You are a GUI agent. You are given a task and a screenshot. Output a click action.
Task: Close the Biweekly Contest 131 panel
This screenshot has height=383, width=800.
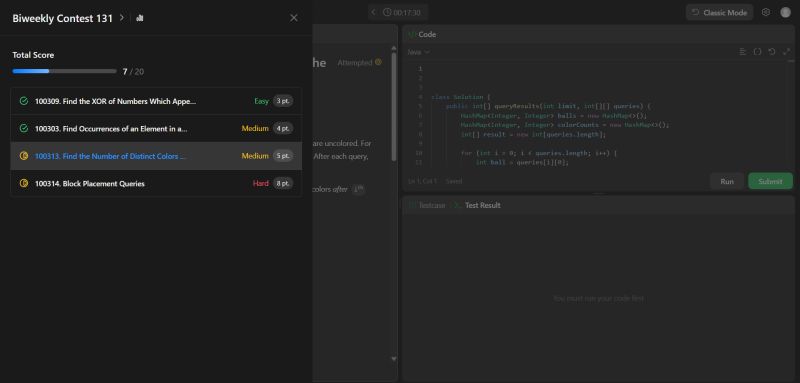click(294, 18)
